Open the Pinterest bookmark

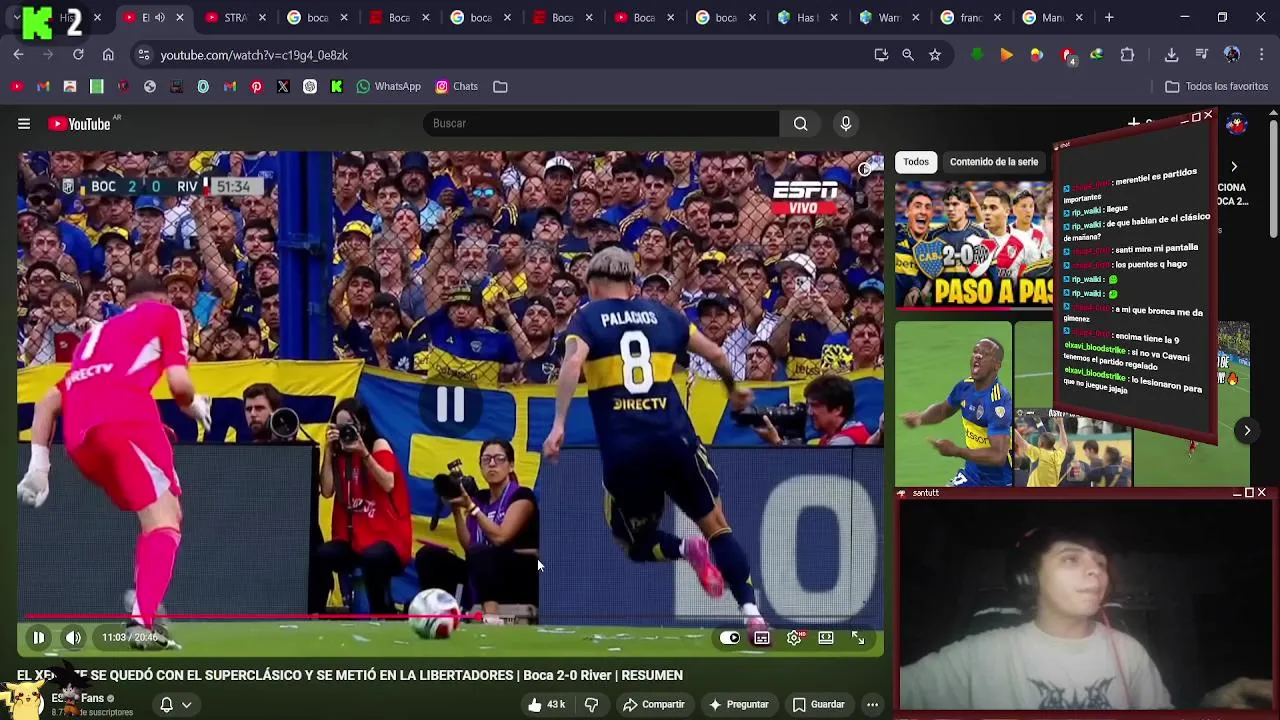(256, 86)
